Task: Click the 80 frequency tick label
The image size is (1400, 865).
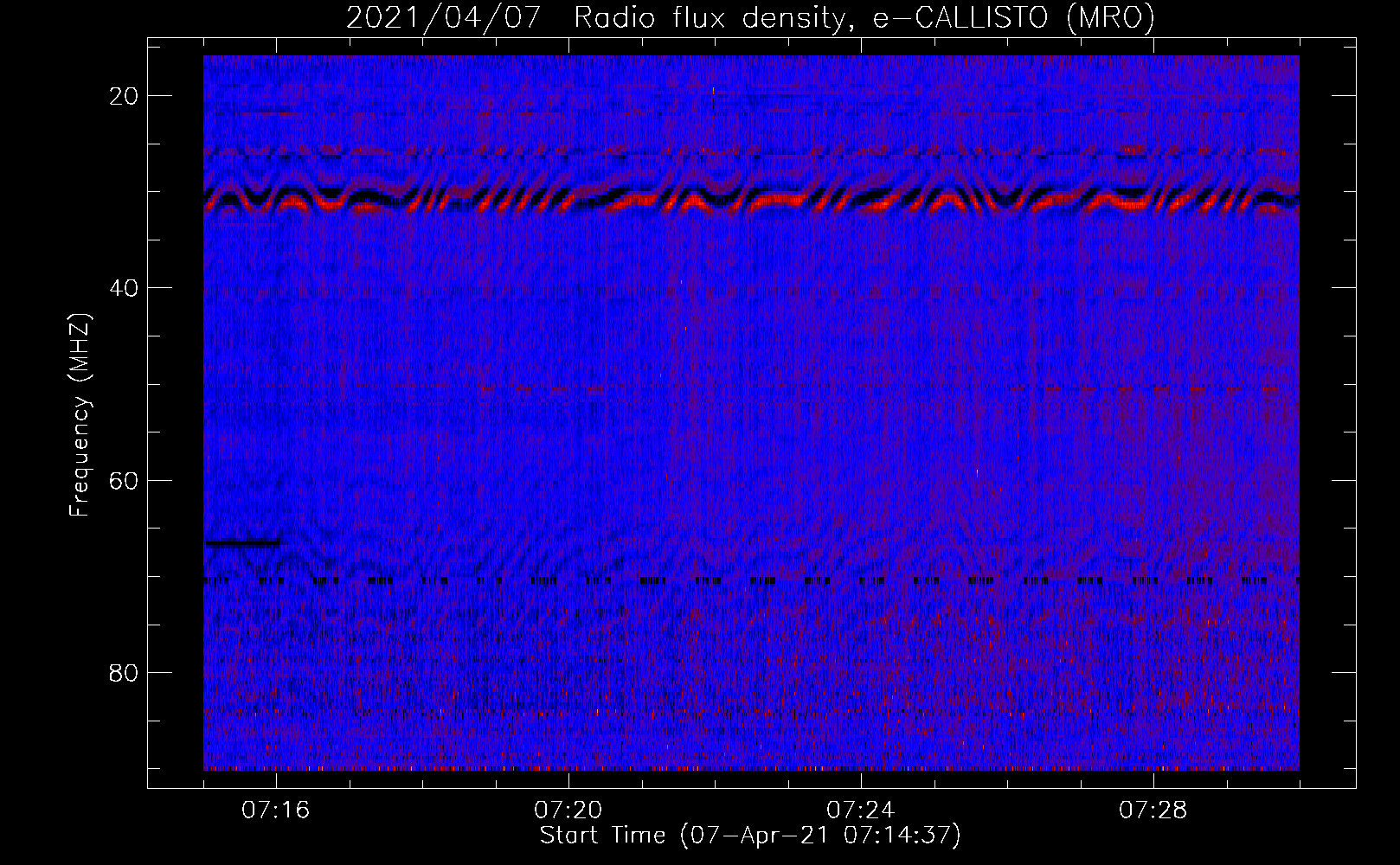Action: 125,673
